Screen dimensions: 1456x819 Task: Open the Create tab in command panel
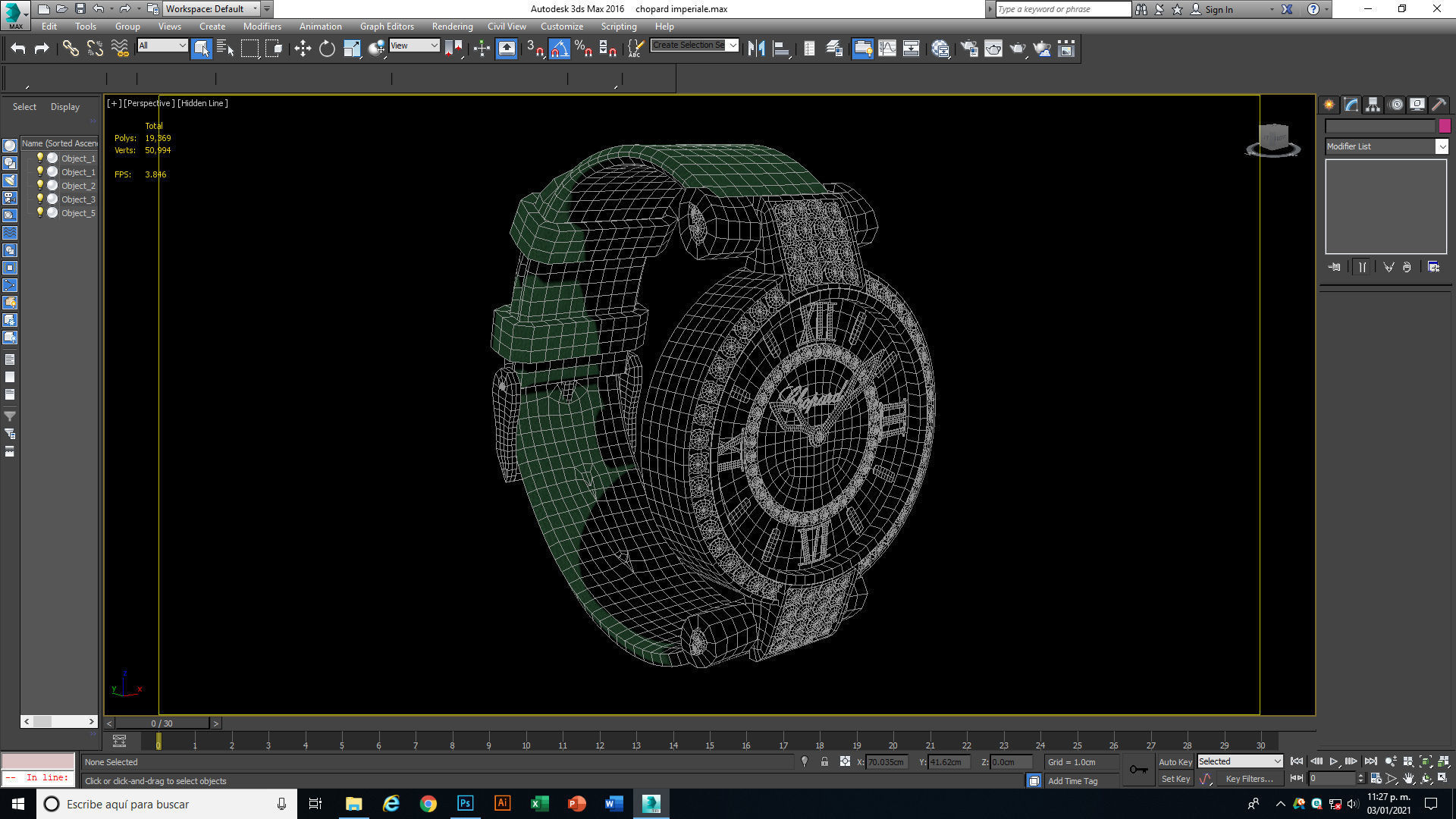point(1329,105)
